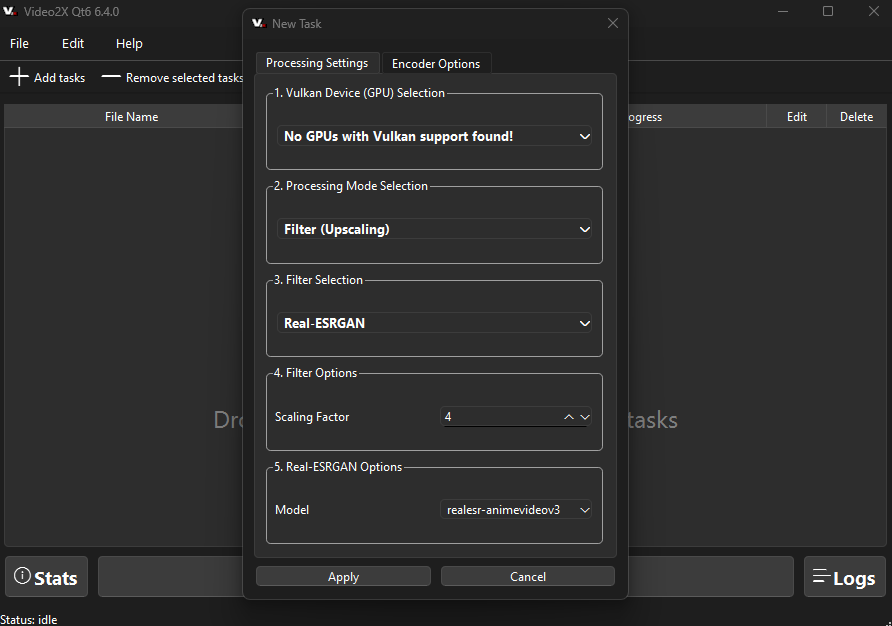Viewport: 892px width, 626px height.
Task: Select the Processing Settings tab
Action: (317, 63)
